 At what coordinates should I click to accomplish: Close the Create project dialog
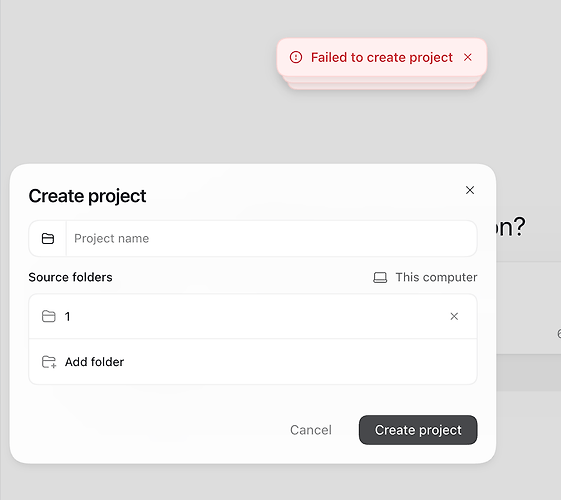coord(470,190)
